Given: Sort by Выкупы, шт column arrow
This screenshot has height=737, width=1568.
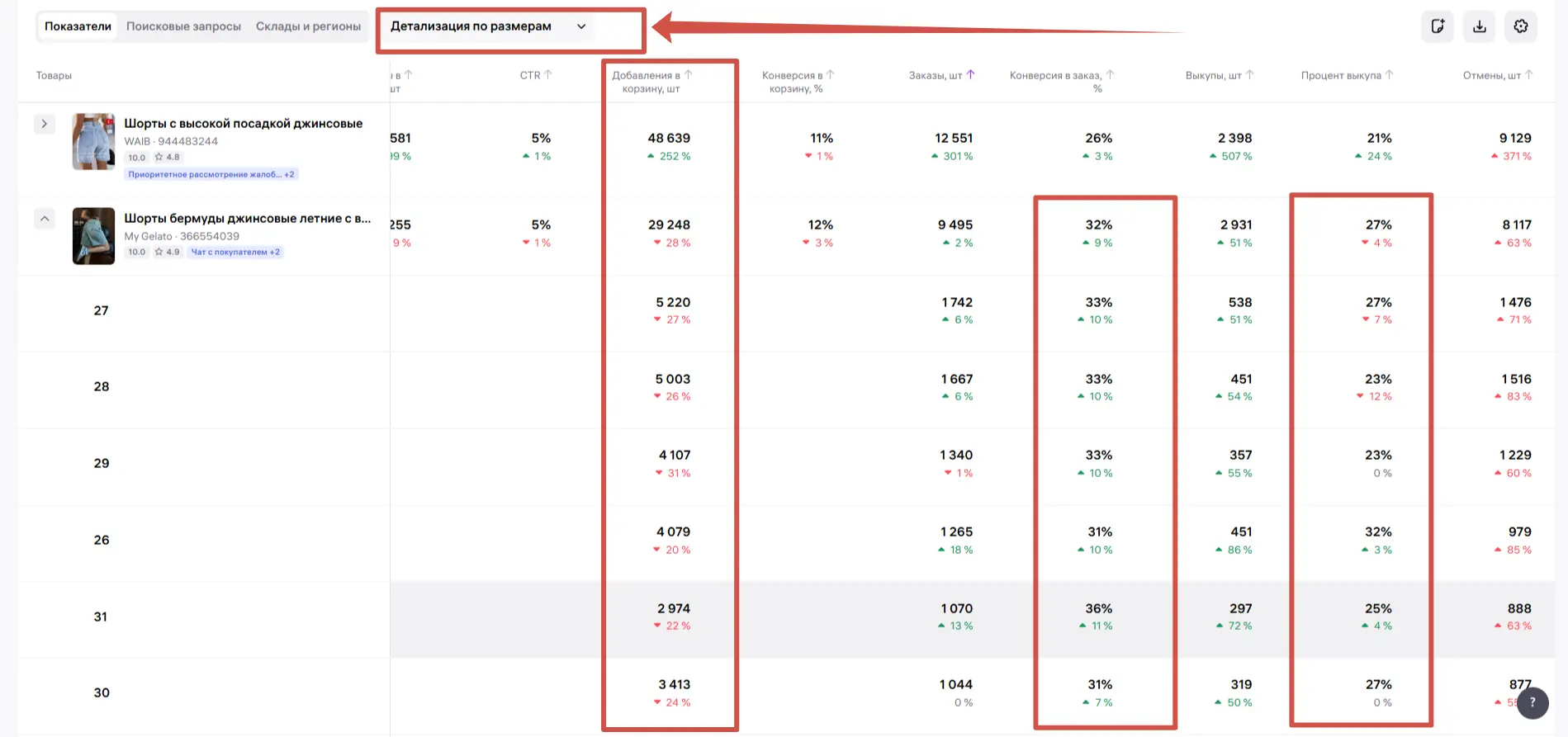Looking at the screenshot, I should point(1249,75).
